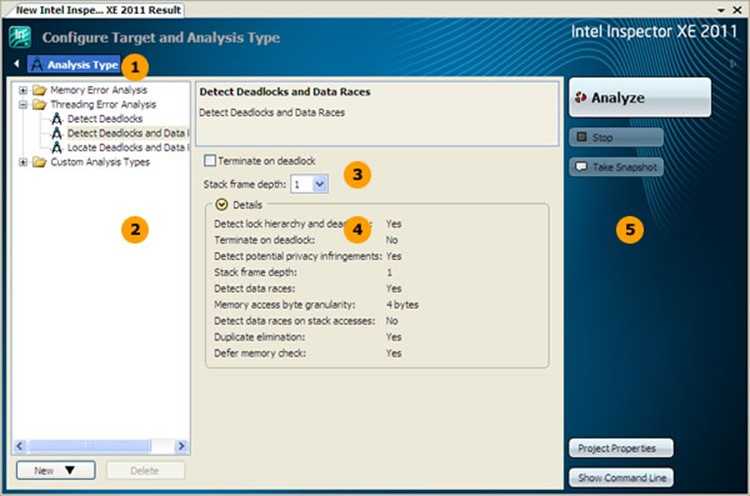The width and height of the screenshot is (750, 496).
Task: Collapse the Details section chevron
Action: click(x=221, y=205)
